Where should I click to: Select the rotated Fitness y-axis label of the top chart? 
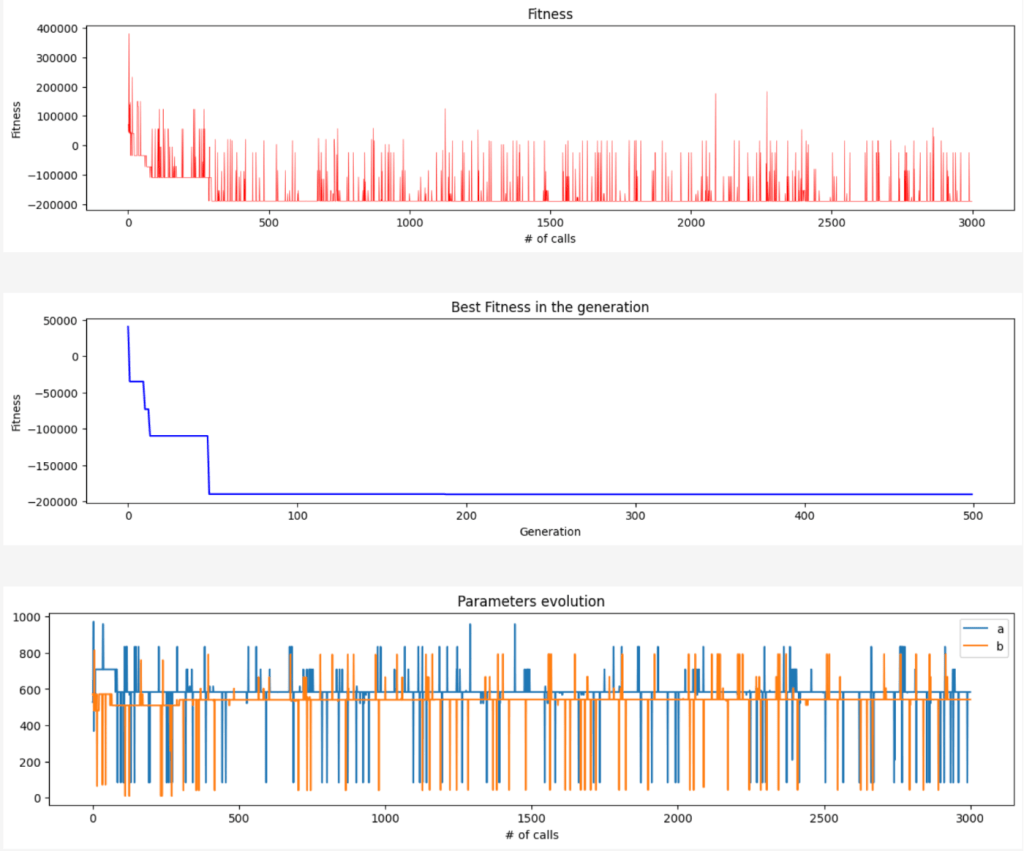[17, 116]
